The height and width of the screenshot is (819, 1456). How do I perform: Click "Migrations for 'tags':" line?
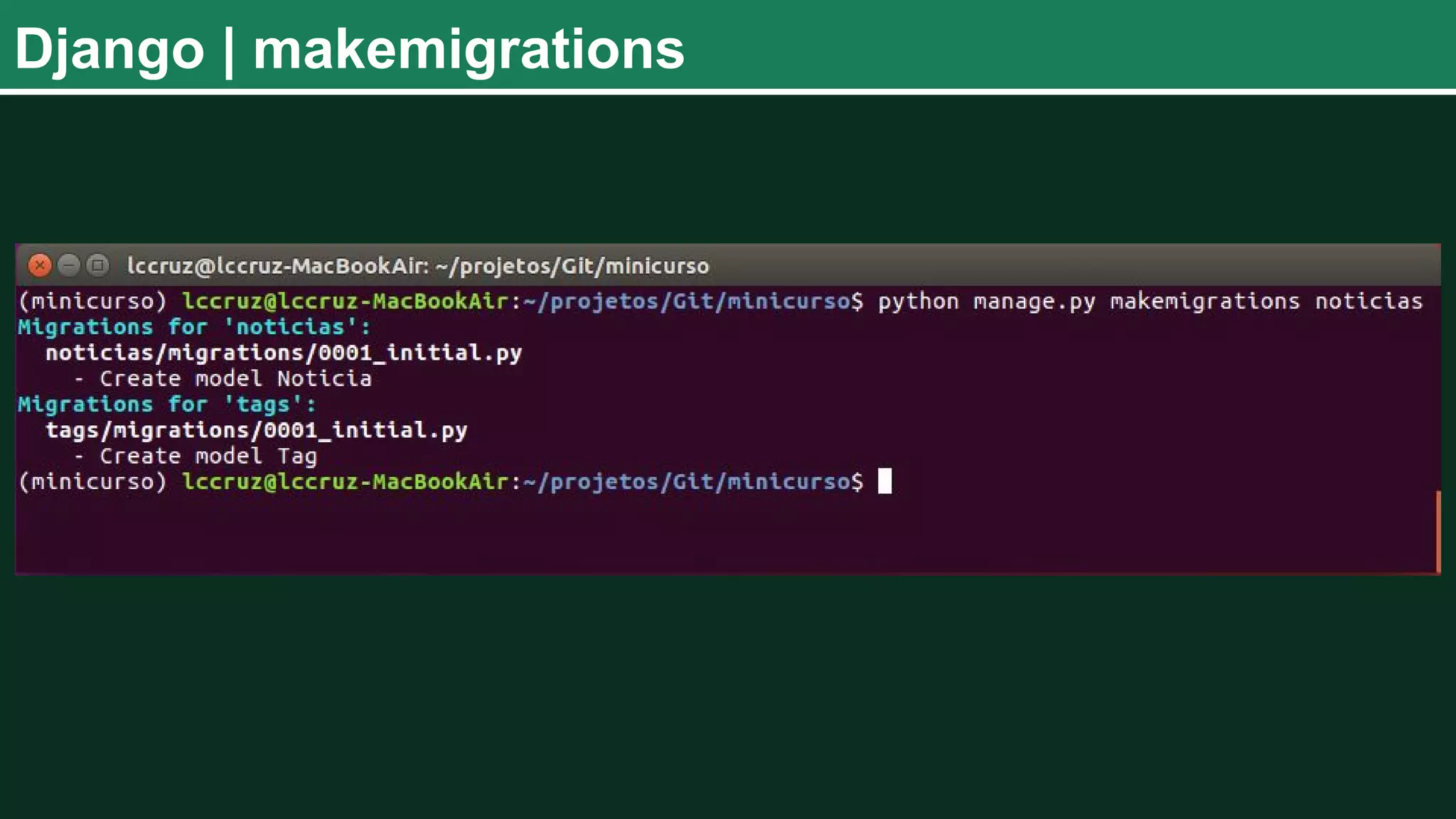point(167,405)
